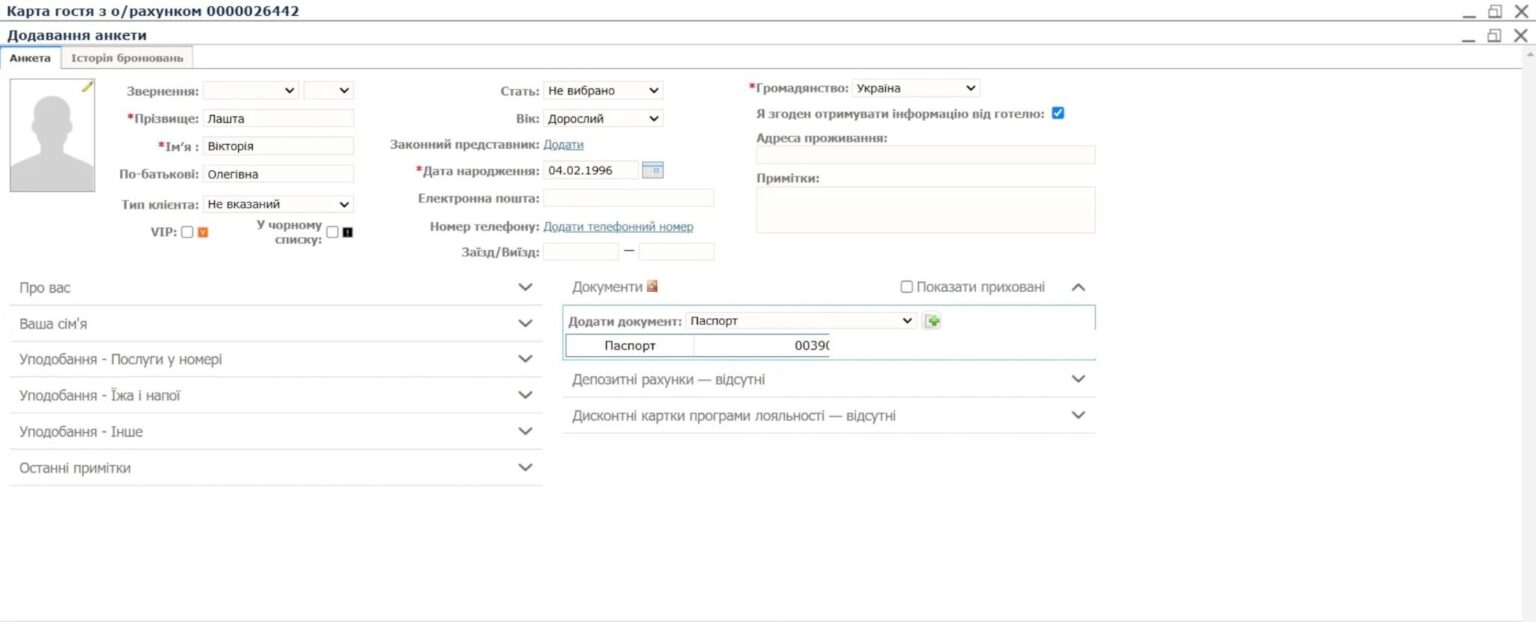Click the pencil icon to edit guest photo
This screenshot has height=622, width=1536.
[86, 87]
